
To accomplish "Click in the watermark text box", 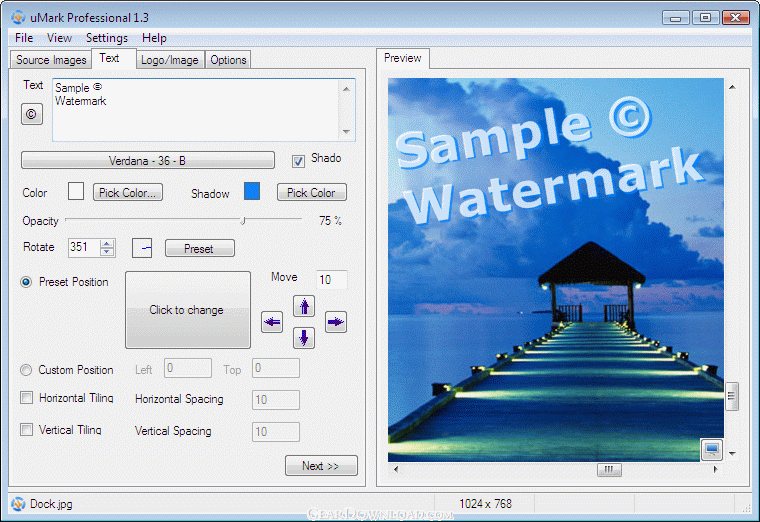I will coord(196,110).
